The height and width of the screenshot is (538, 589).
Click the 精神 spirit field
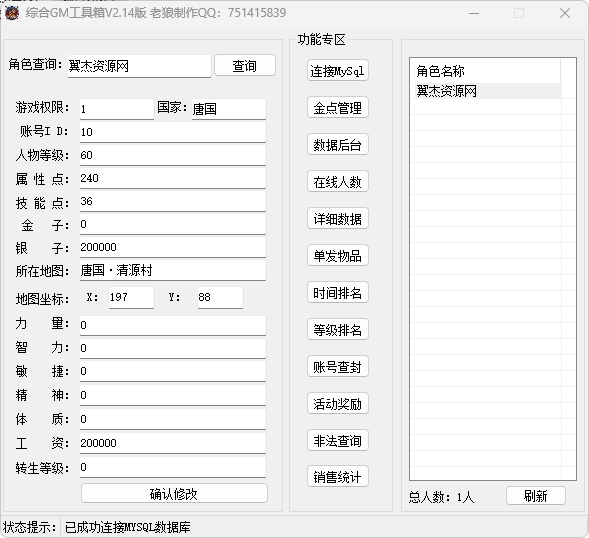173,395
